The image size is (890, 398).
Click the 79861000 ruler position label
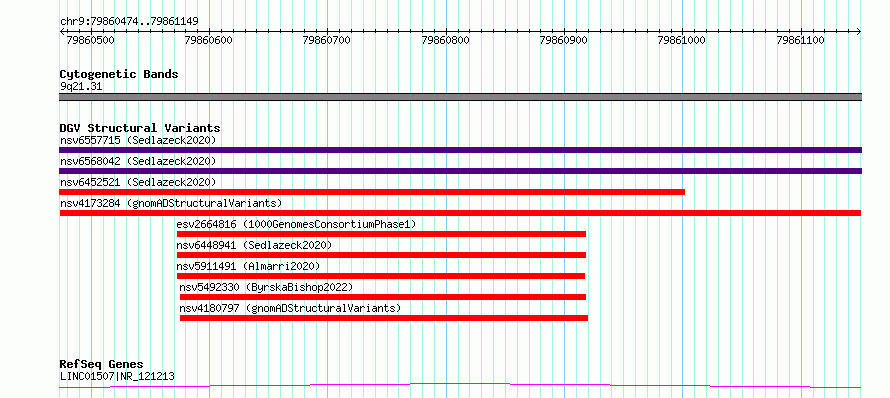coord(682,40)
